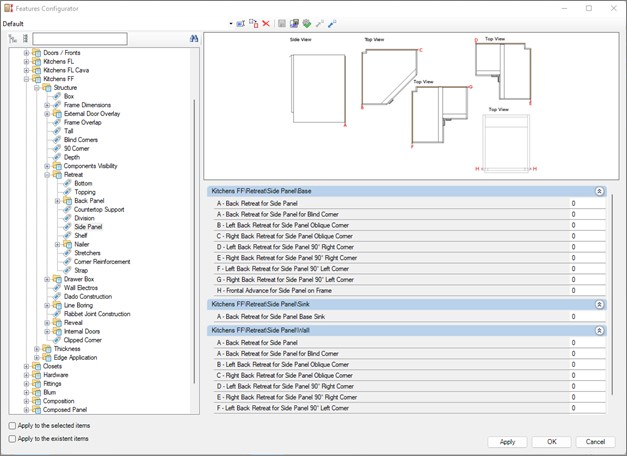632x464 pixels.
Task: Click the tree search input field
Action: 79,39
